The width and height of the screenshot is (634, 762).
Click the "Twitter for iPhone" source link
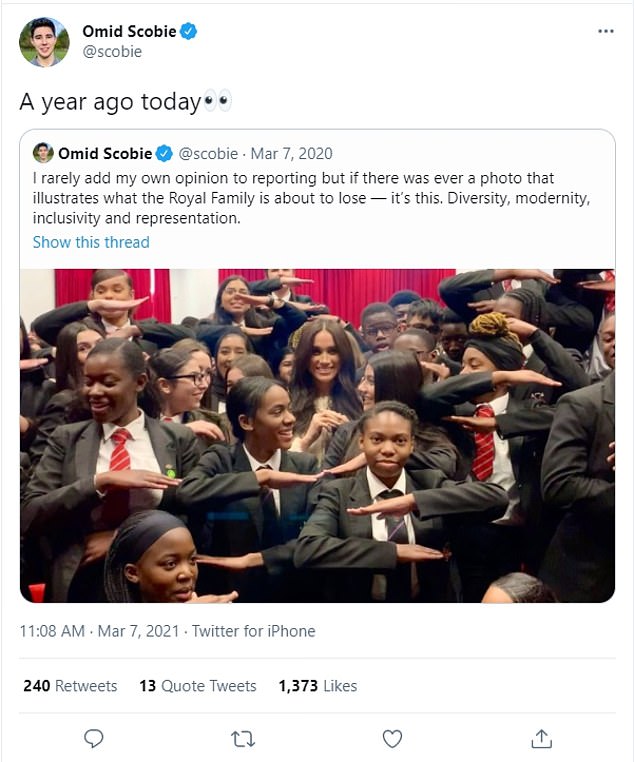[x=253, y=631]
